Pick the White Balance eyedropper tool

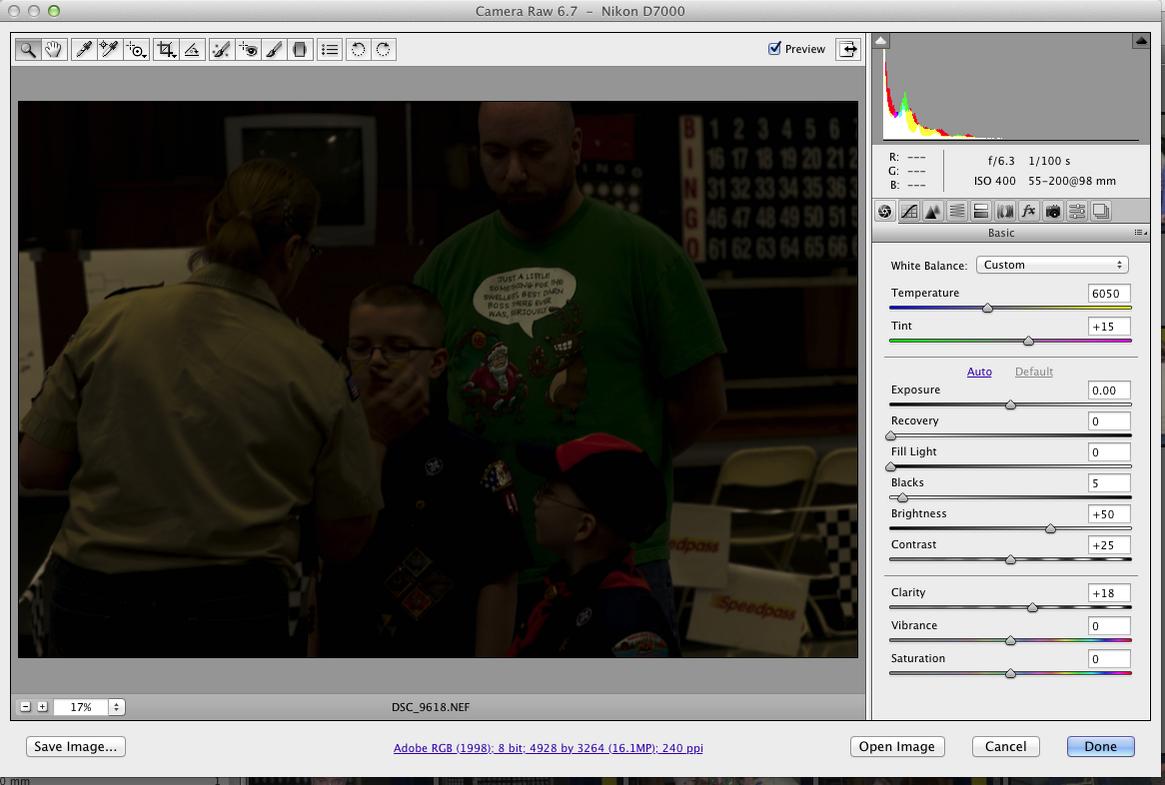click(84, 49)
